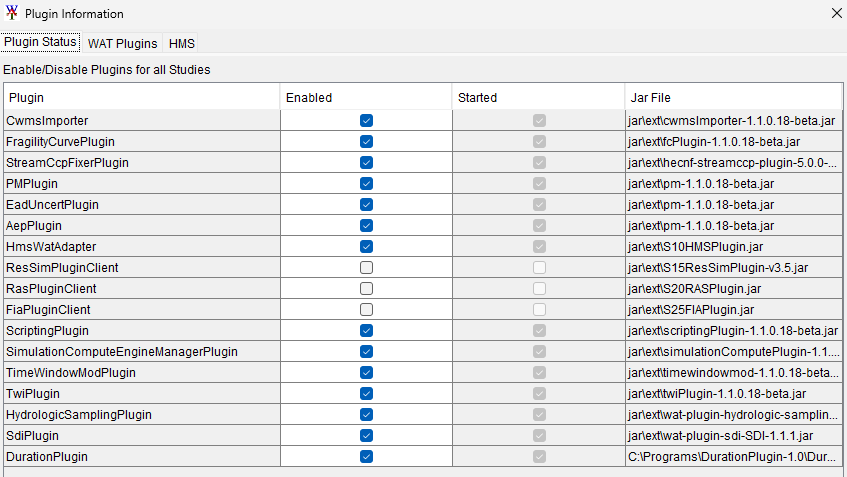Image resolution: width=847 pixels, height=477 pixels.
Task: Click the Plugin column header
Action: 142,98
